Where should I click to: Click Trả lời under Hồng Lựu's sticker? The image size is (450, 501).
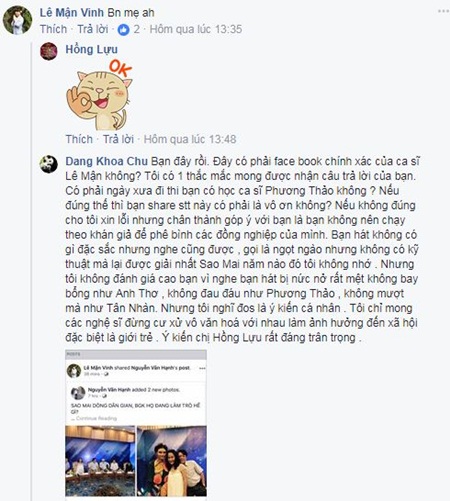(x=118, y=139)
